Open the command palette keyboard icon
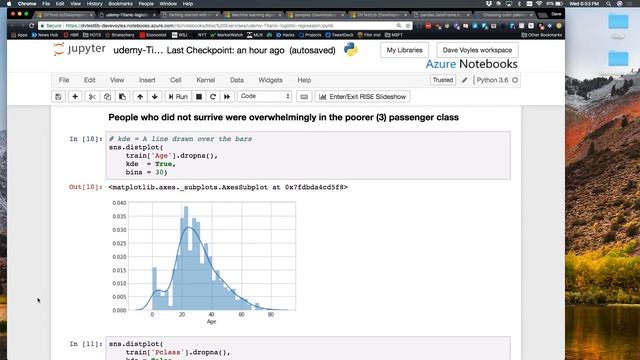 (304, 97)
